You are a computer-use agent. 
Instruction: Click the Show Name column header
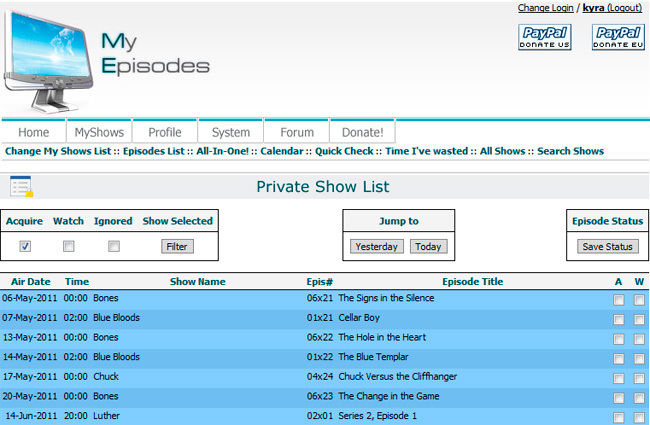198,282
